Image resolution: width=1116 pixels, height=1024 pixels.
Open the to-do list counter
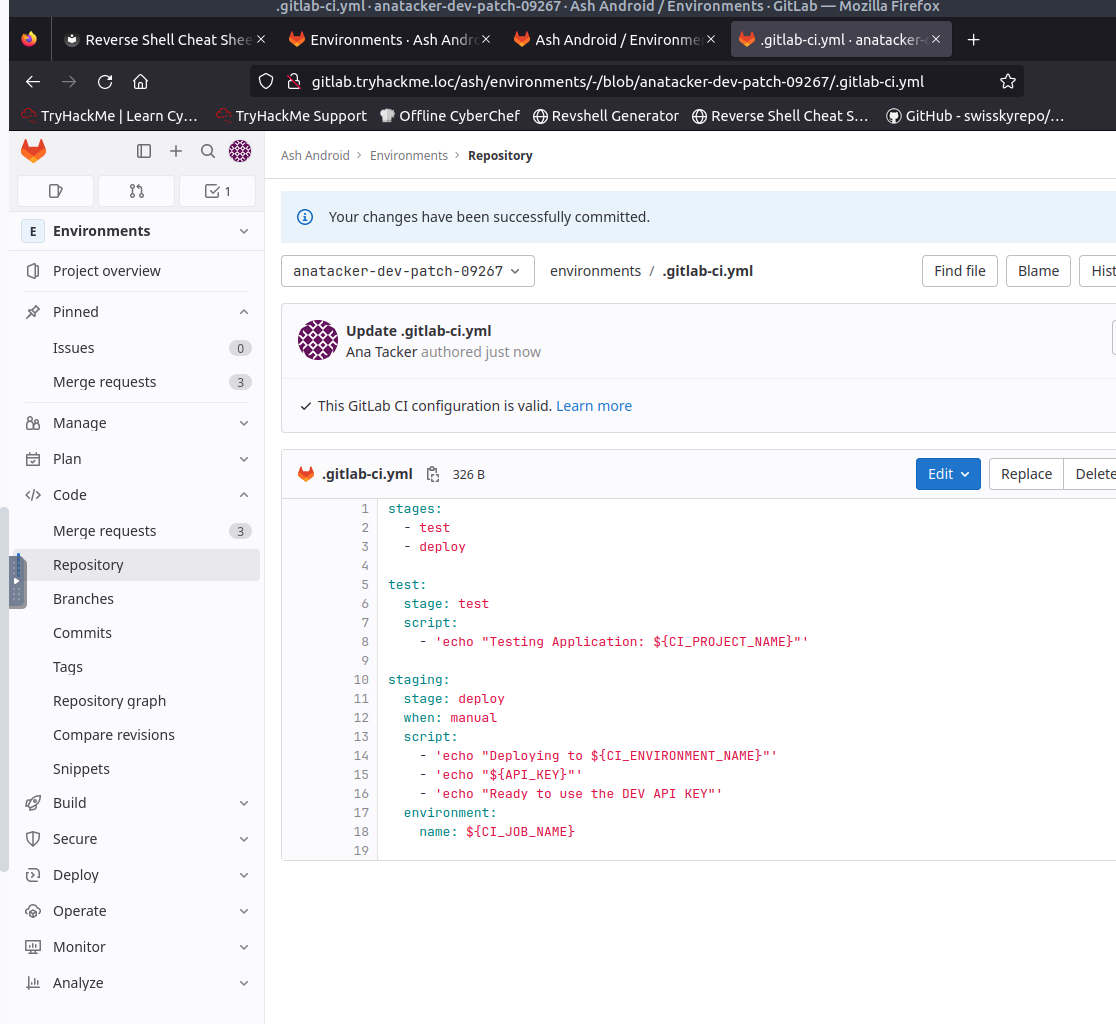(x=218, y=191)
